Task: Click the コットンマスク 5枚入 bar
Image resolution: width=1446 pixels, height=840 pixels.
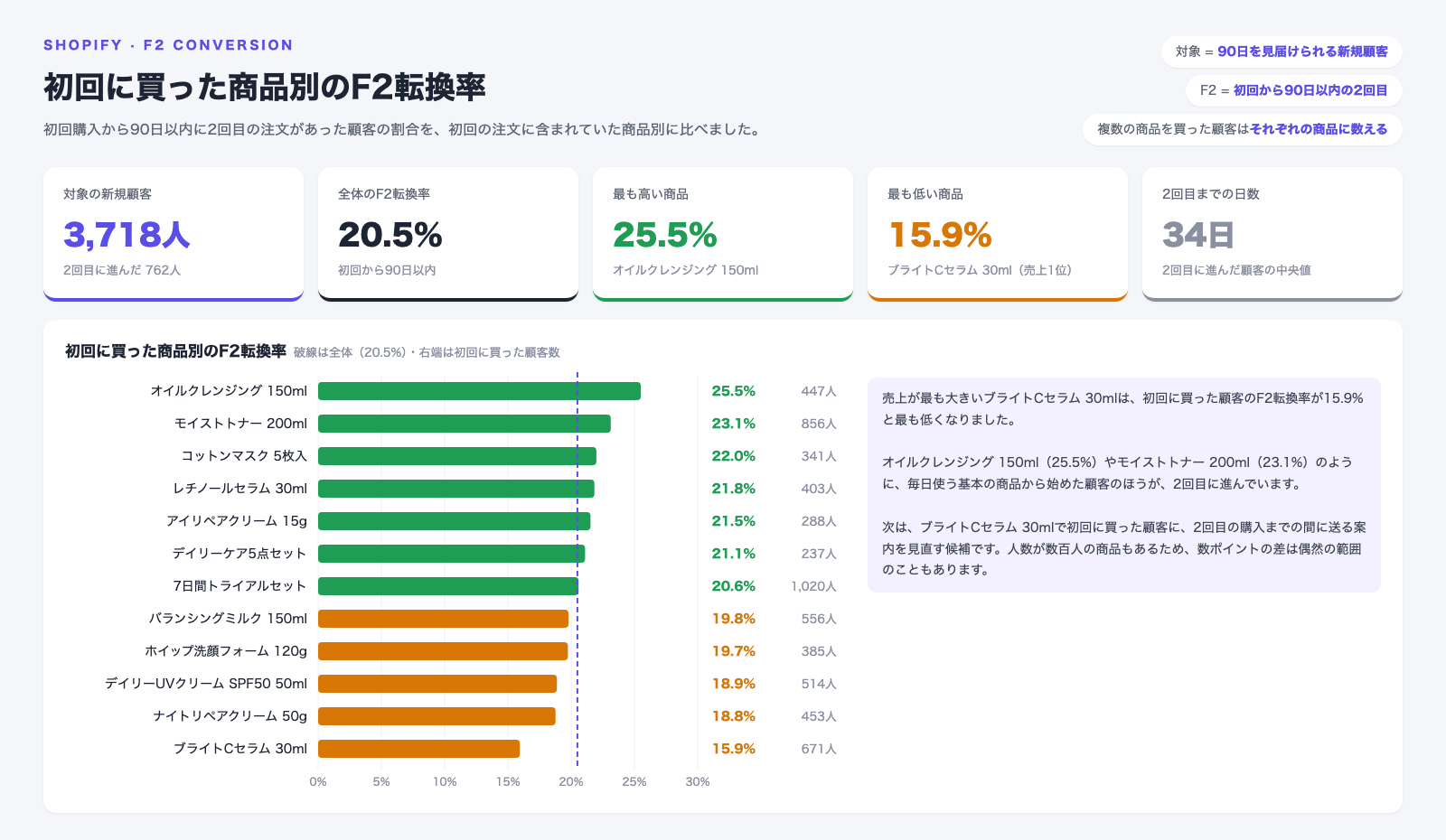Action: tap(457, 456)
